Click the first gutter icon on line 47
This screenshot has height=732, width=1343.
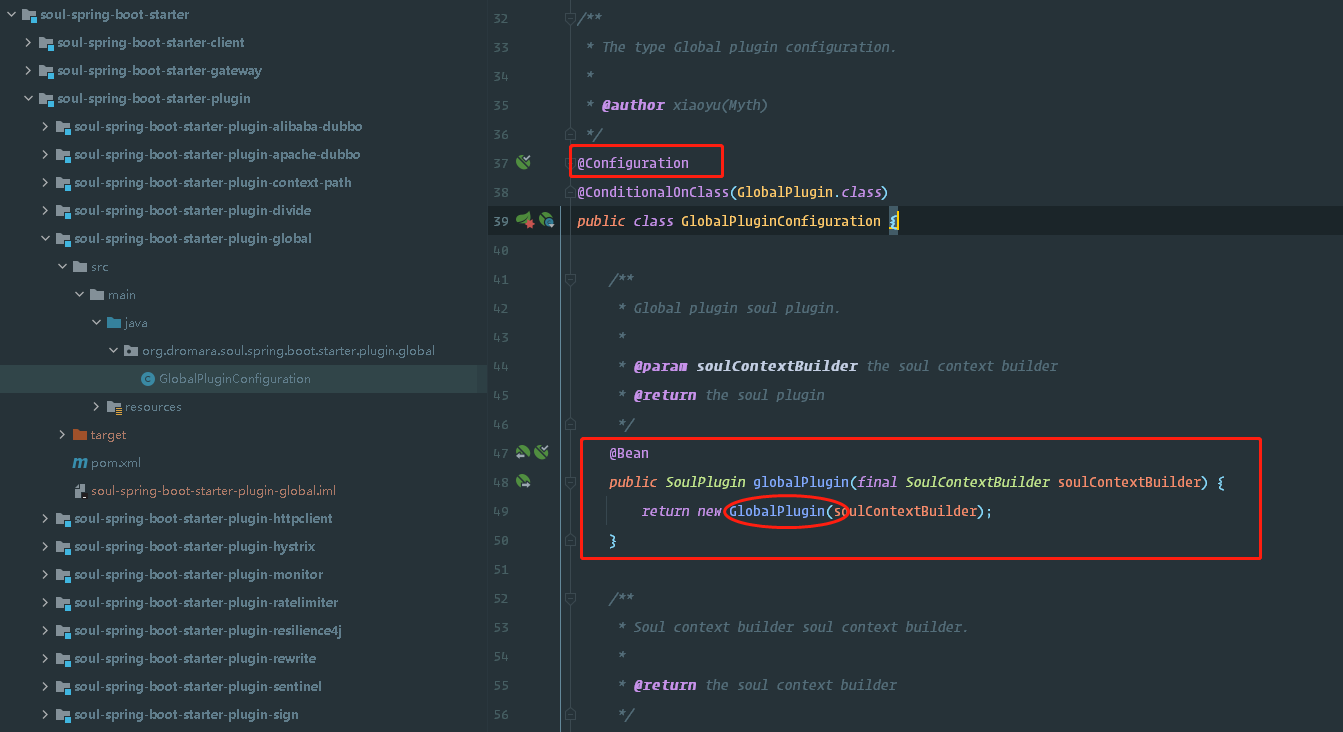(x=522, y=453)
